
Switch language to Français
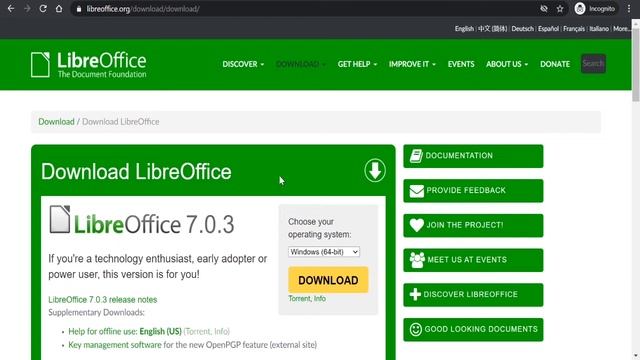pos(574,29)
